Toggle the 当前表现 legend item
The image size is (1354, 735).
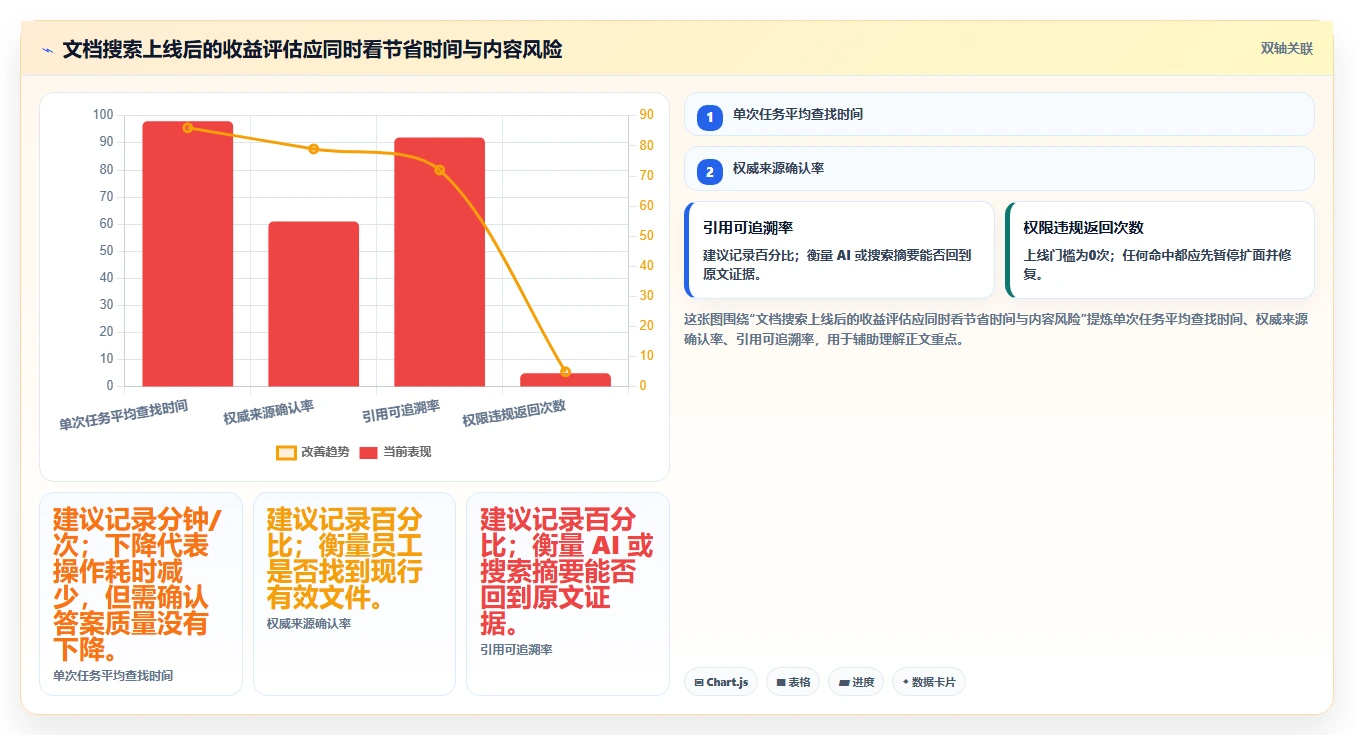coord(395,452)
